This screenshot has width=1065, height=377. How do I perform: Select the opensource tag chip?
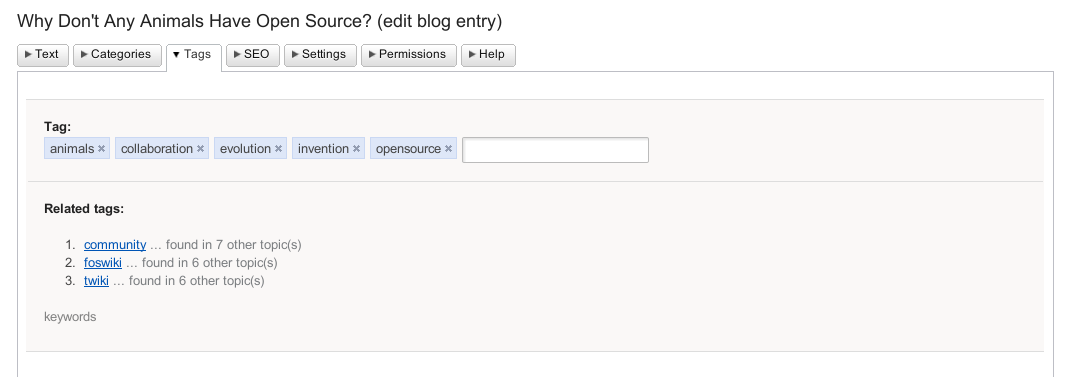[x=413, y=149]
